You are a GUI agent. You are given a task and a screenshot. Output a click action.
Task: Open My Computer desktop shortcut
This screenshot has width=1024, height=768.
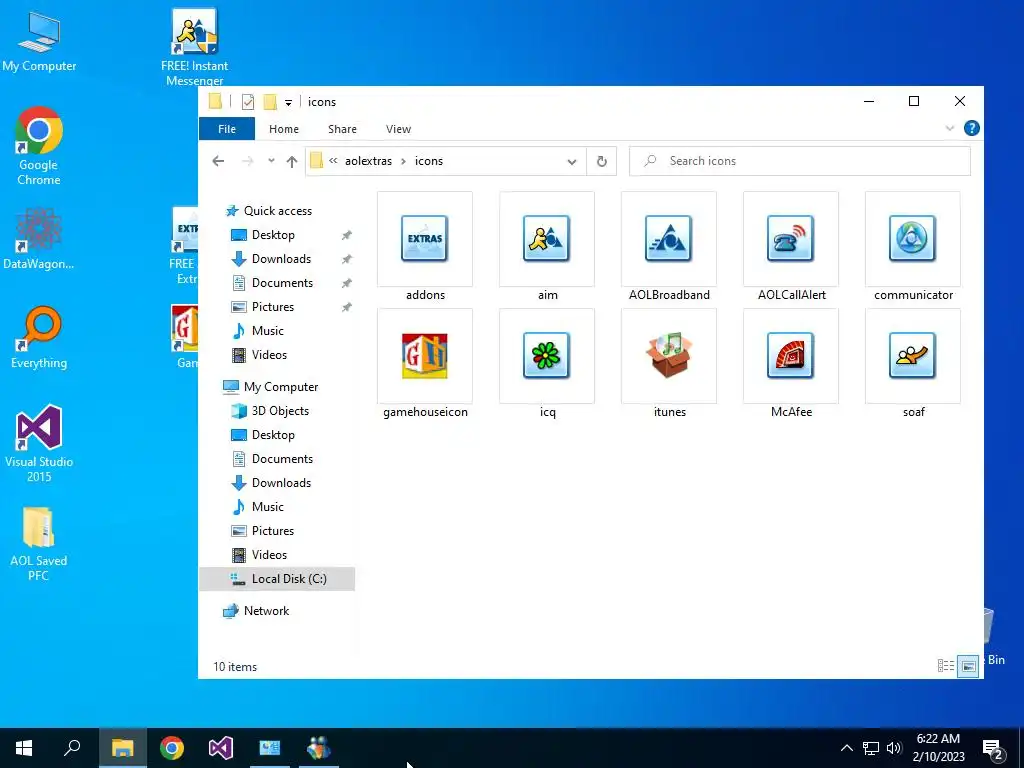click(x=39, y=41)
